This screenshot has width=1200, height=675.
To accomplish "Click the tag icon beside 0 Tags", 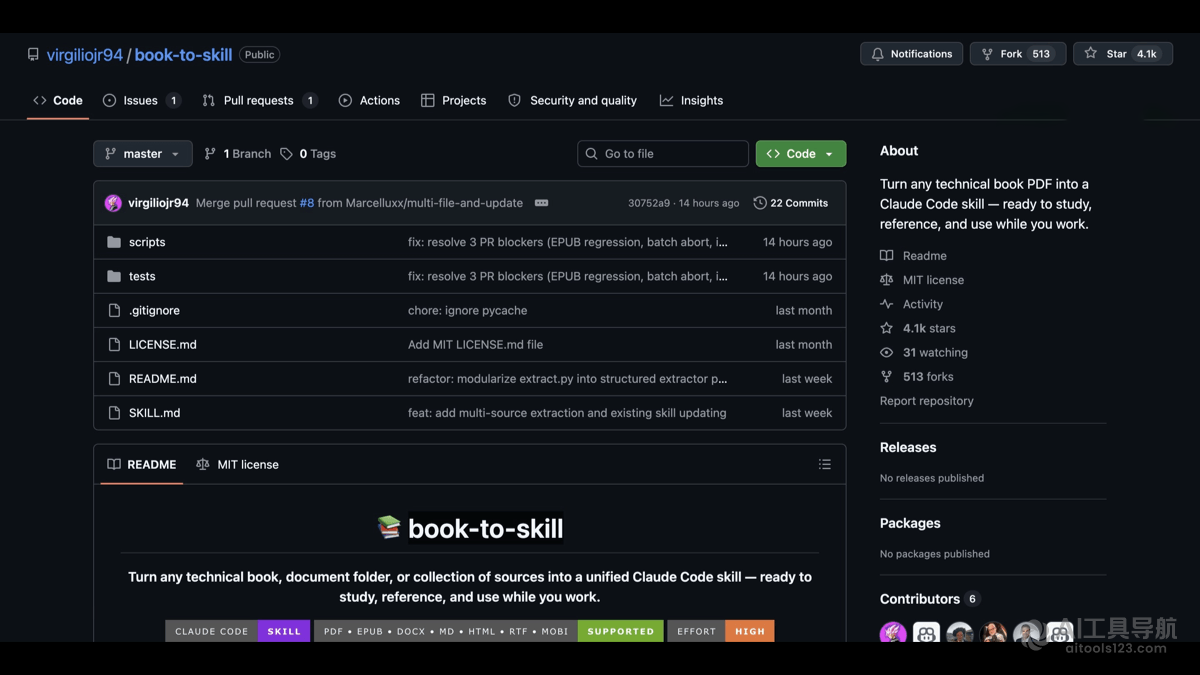I will click(x=287, y=154).
